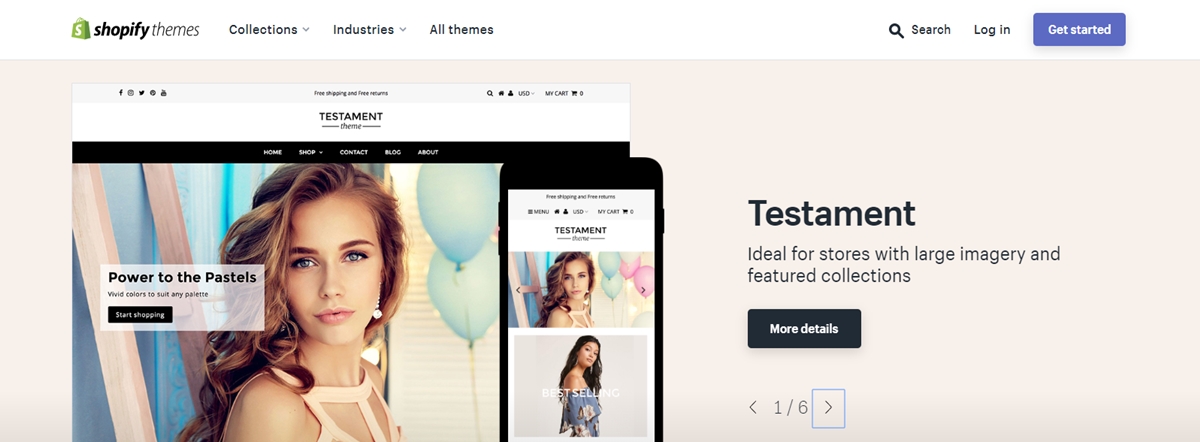Click the Facebook icon in theme preview

pos(121,93)
